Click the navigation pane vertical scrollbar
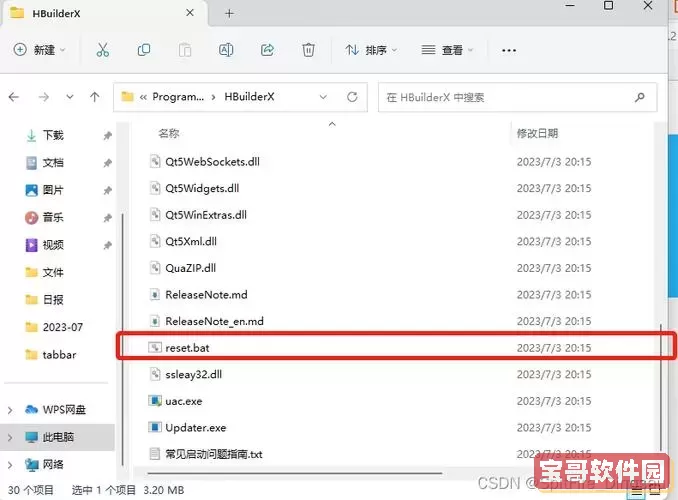678x500 pixels. click(123, 340)
